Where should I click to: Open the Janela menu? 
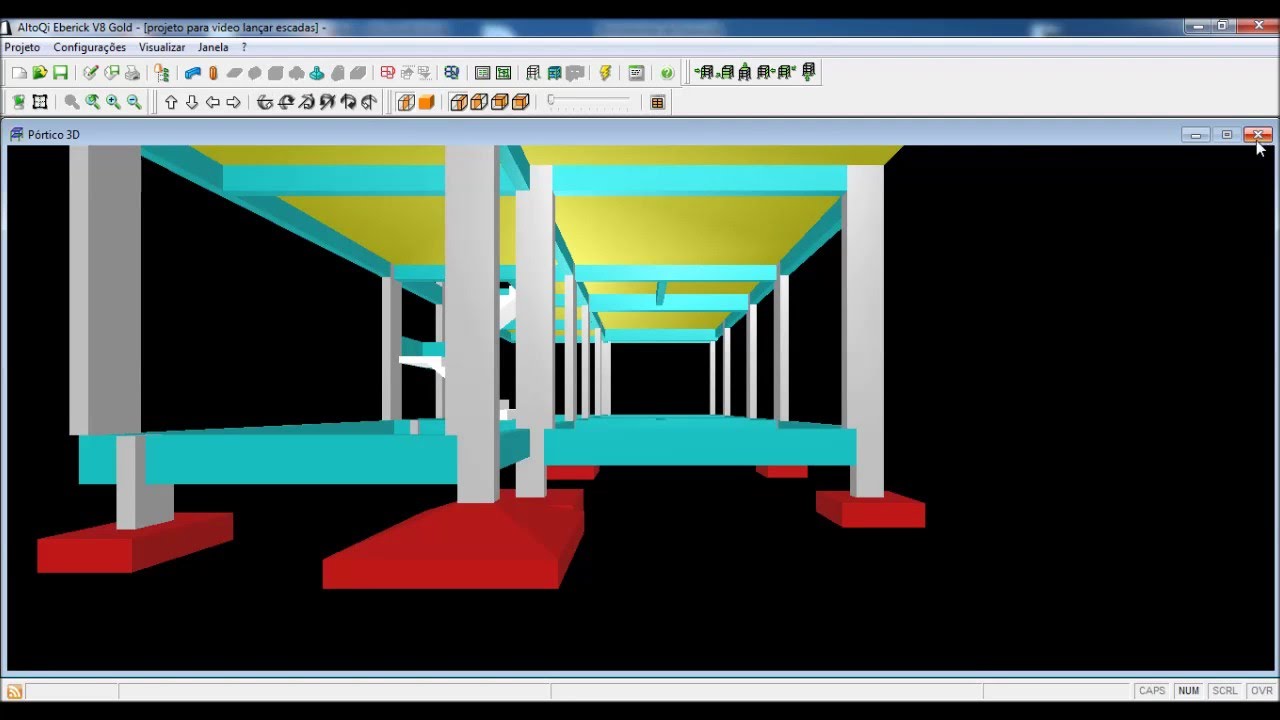click(x=213, y=47)
